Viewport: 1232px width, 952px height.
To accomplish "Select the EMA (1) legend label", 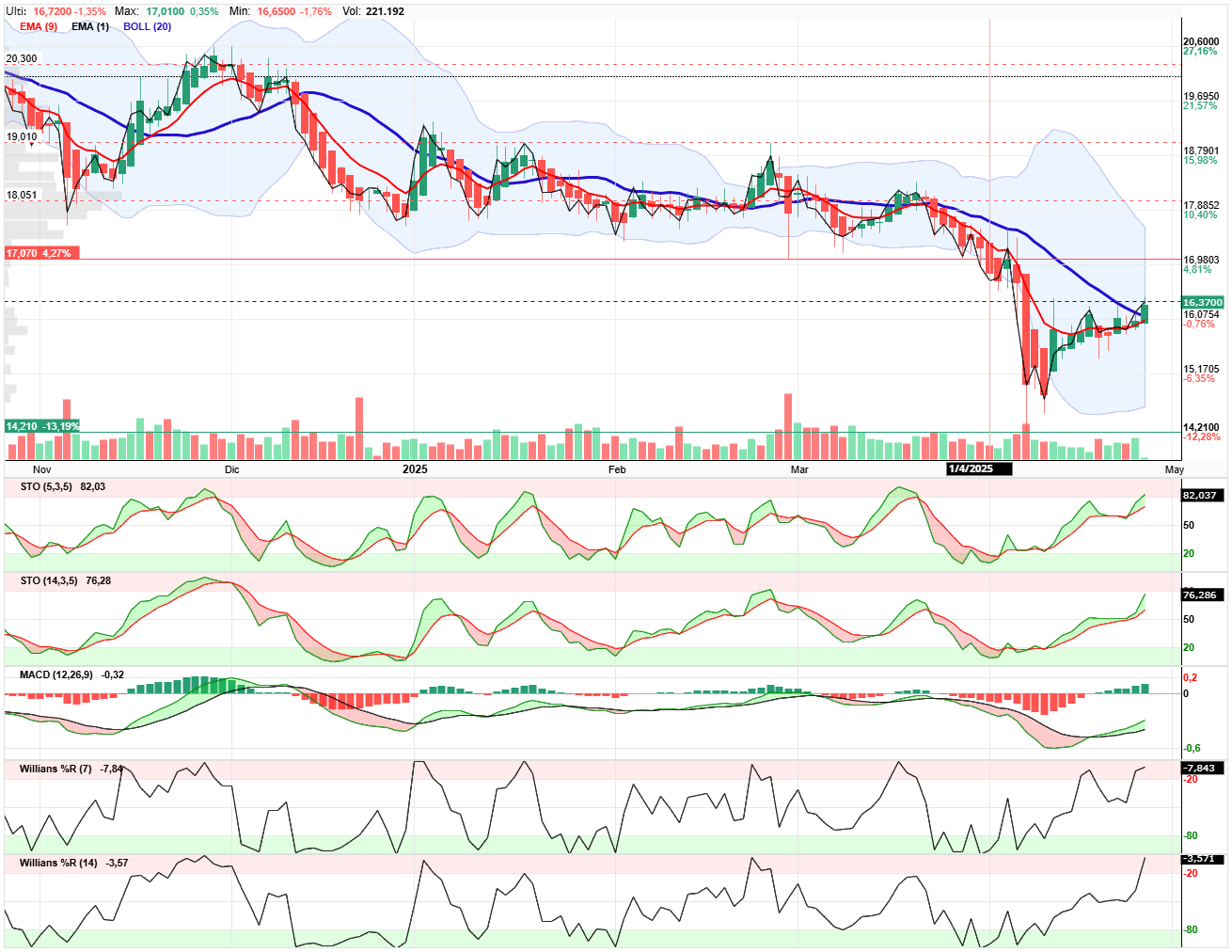I will coord(90,26).
